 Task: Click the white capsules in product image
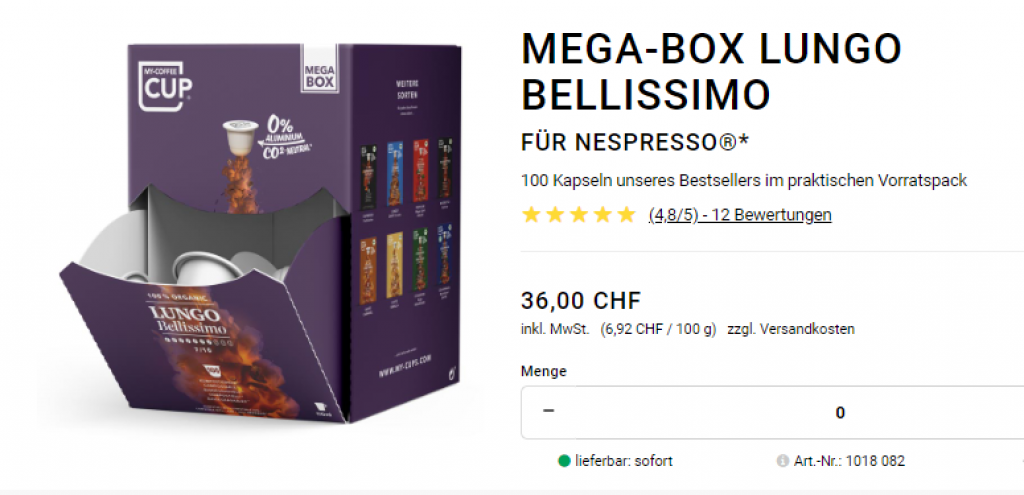point(186,255)
